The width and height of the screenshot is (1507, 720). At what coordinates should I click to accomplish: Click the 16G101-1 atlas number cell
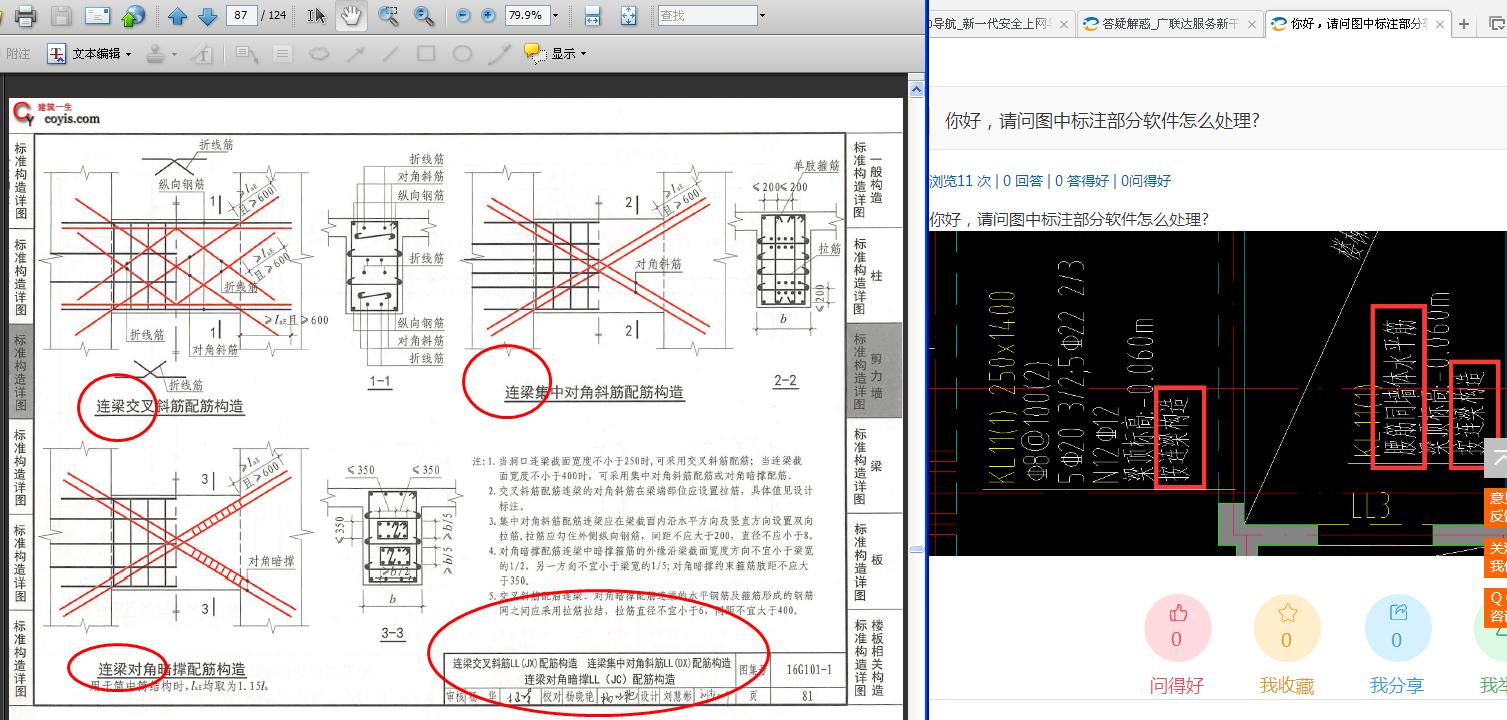pos(809,670)
